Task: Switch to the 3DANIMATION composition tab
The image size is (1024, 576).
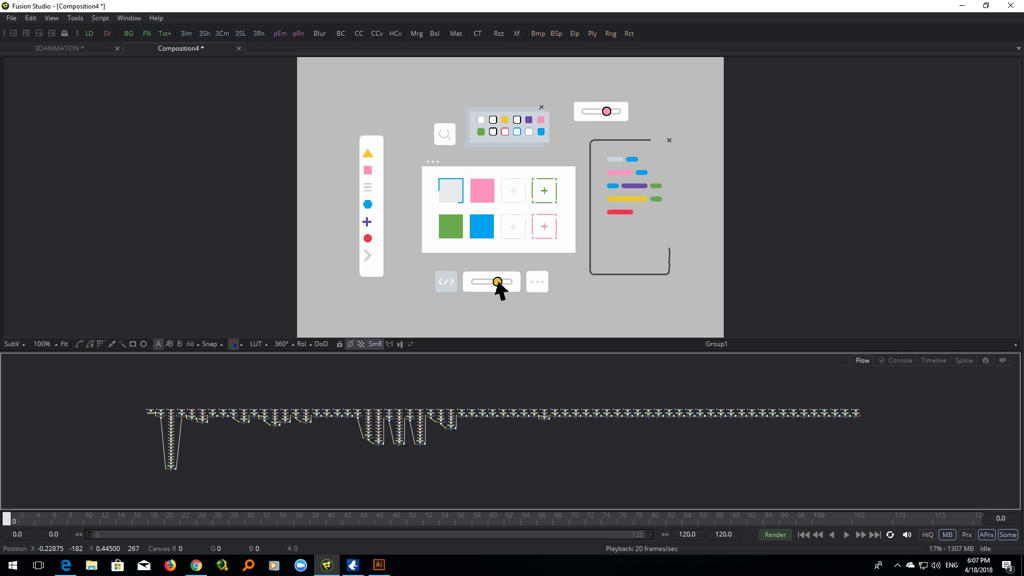Action: point(59,48)
